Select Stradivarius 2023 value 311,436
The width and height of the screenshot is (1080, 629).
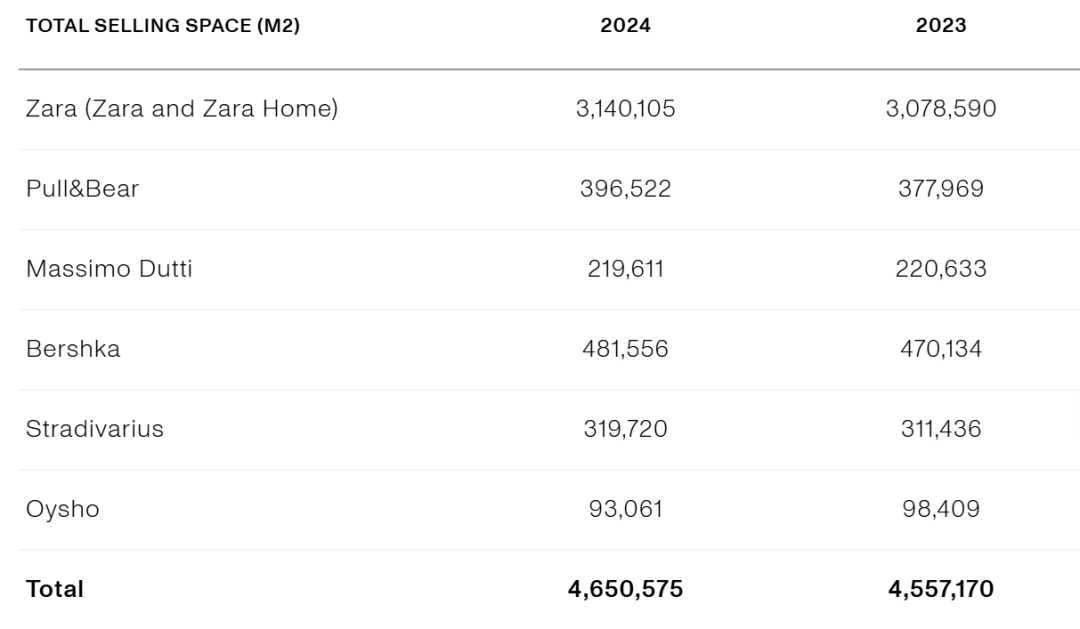tap(941, 429)
